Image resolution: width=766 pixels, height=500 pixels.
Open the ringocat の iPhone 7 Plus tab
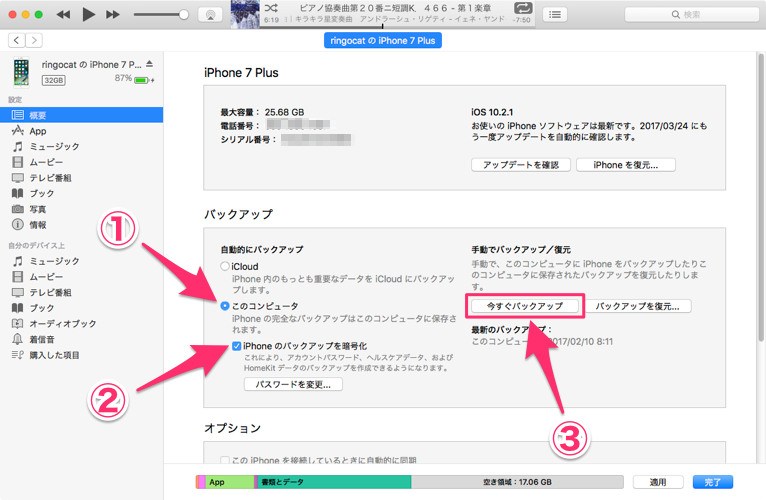tap(383, 41)
